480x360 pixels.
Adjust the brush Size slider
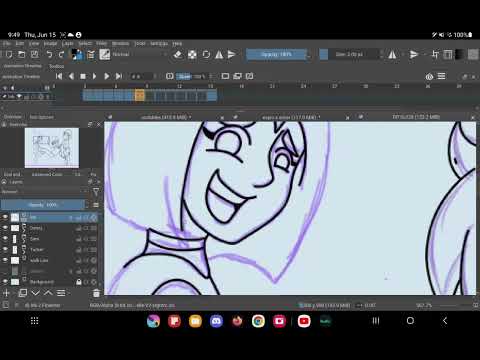coord(349,54)
